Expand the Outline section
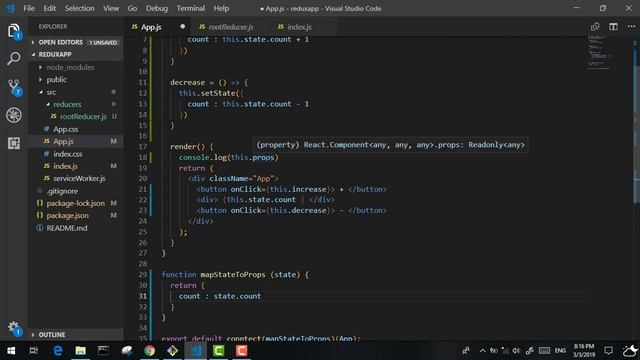Viewport: 640px width, 360px height. coord(76,335)
